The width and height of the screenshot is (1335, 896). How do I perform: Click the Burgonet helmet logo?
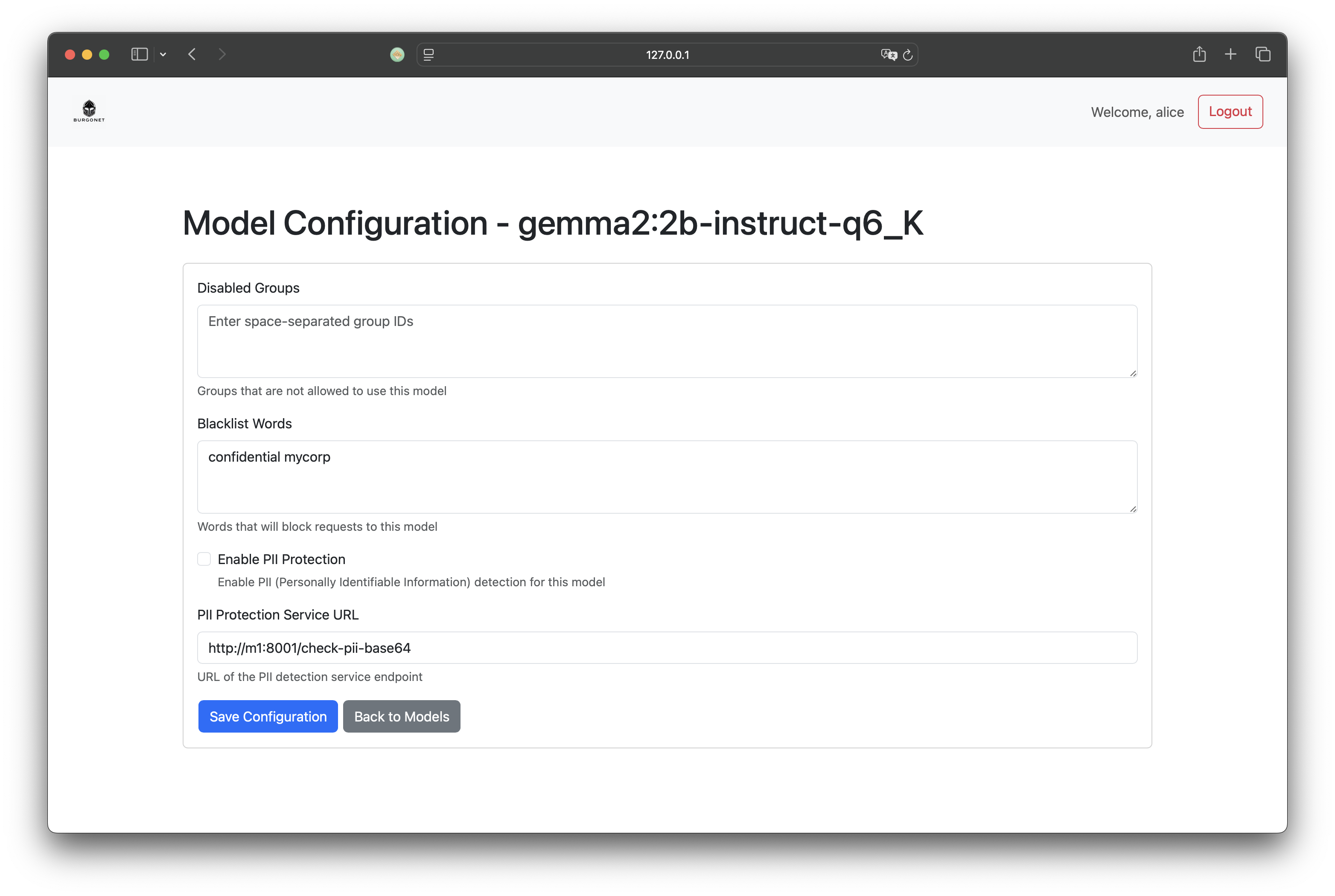89,111
